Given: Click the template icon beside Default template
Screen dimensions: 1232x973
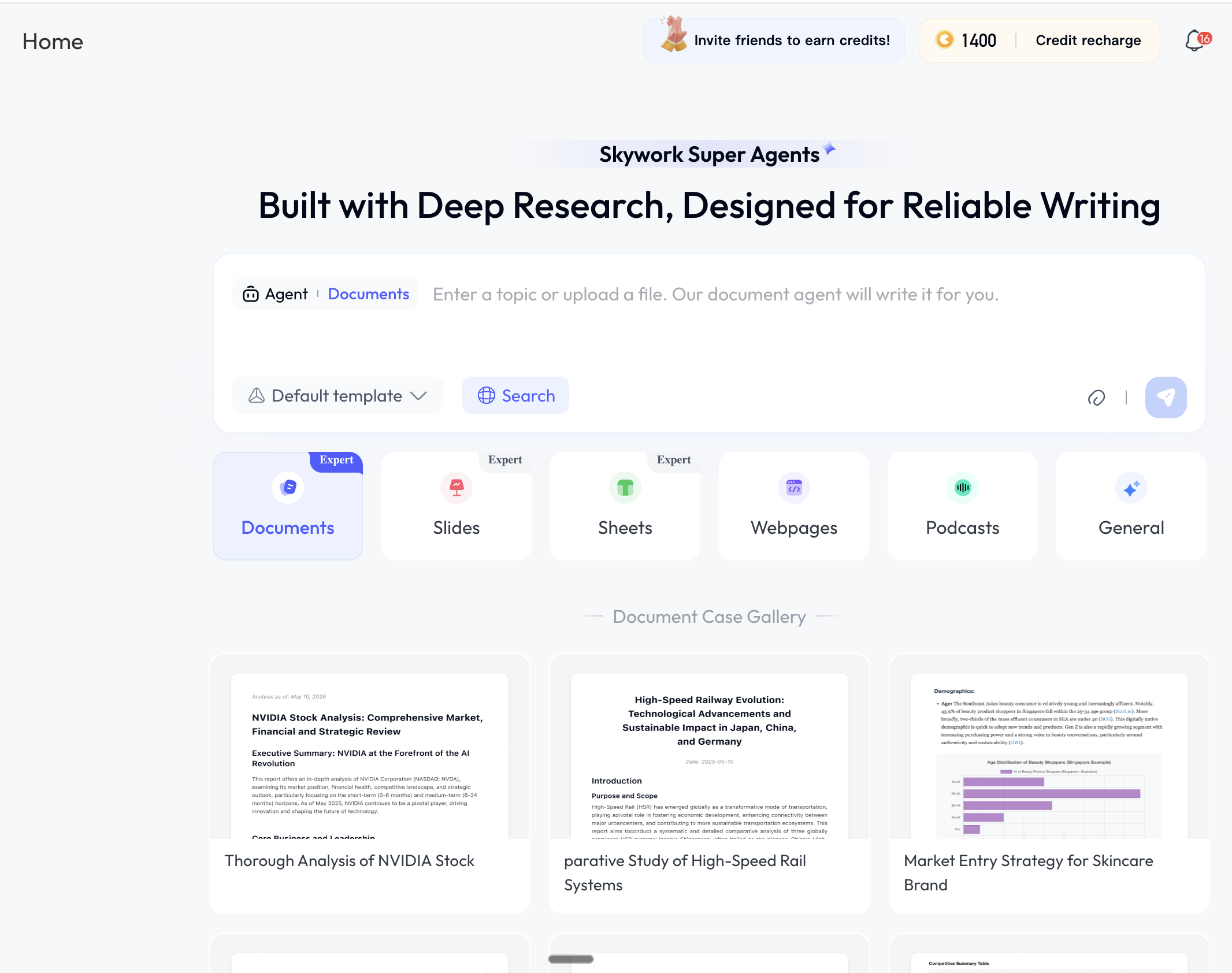Looking at the screenshot, I should pyautogui.click(x=257, y=395).
